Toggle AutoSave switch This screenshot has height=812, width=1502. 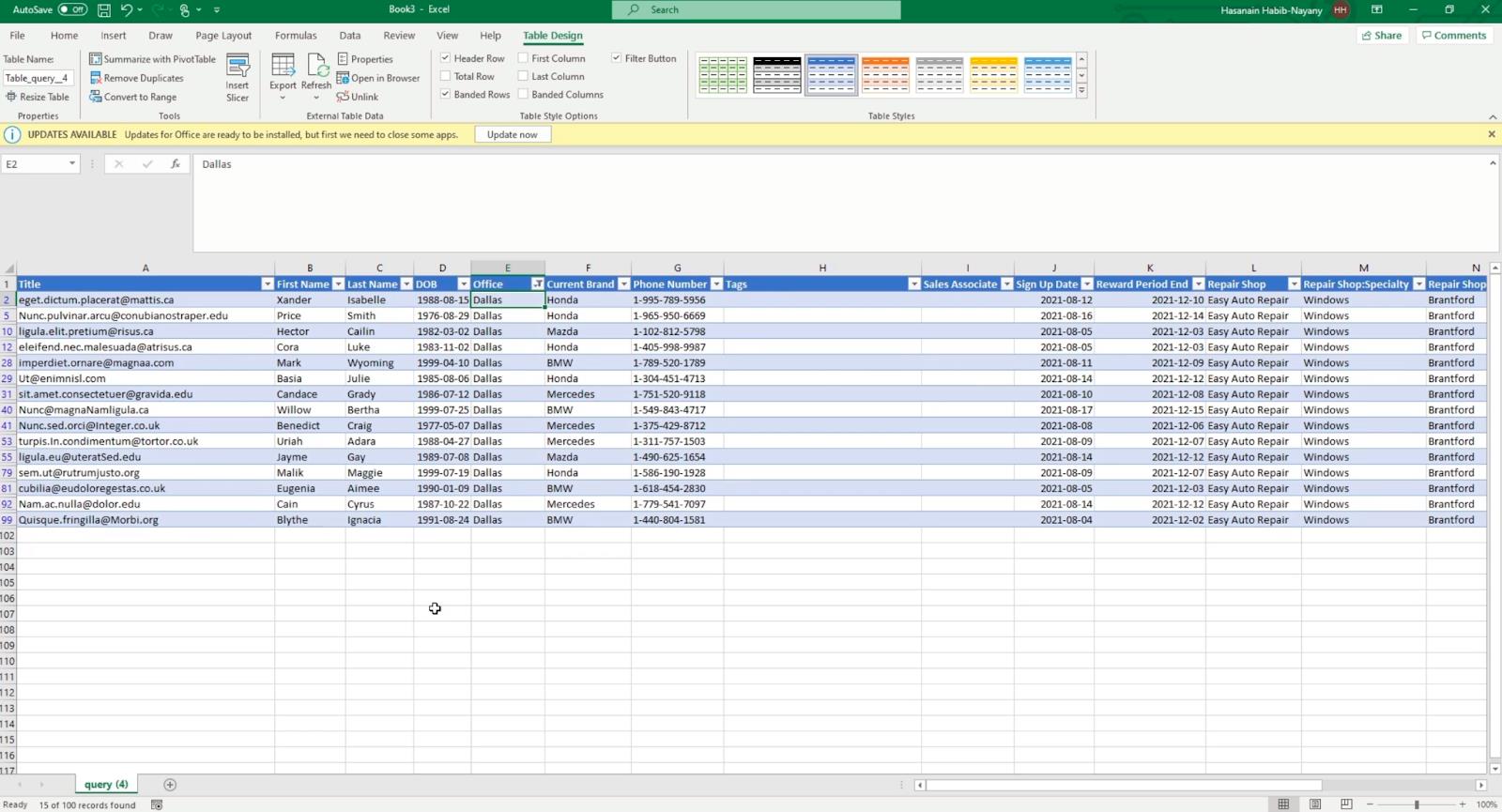click(72, 9)
